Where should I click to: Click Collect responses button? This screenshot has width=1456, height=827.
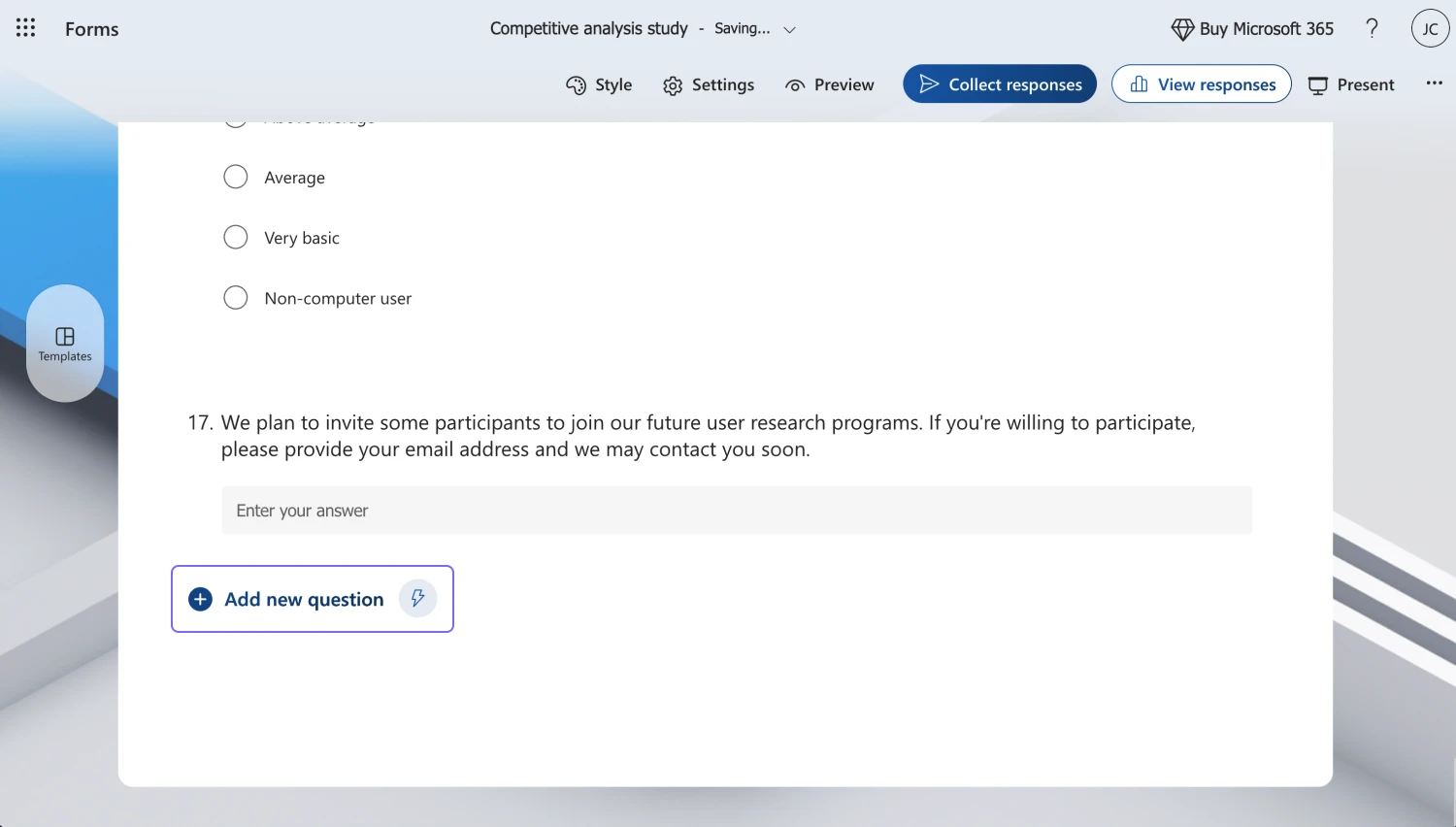point(999,84)
